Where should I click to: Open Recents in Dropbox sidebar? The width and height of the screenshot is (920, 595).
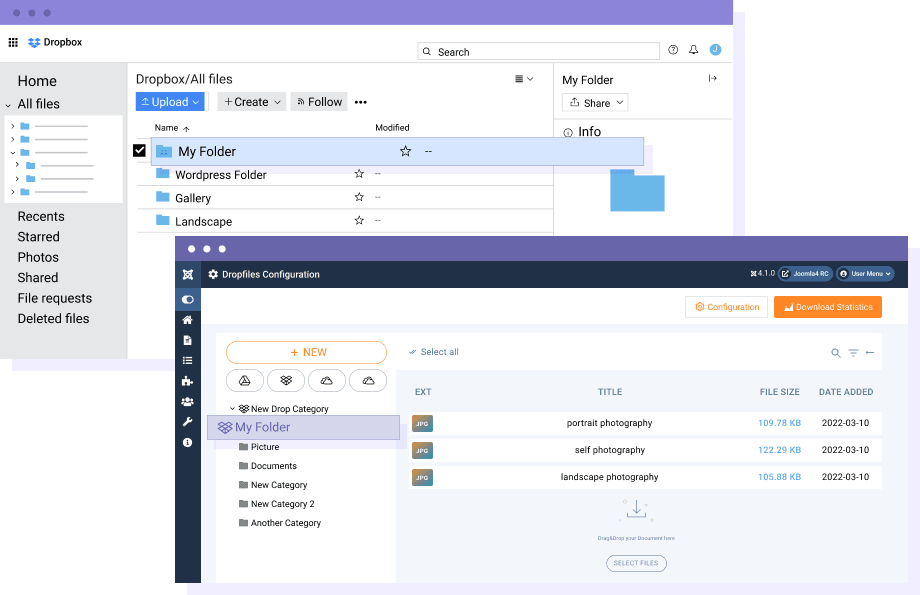click(x=41, y=216)
